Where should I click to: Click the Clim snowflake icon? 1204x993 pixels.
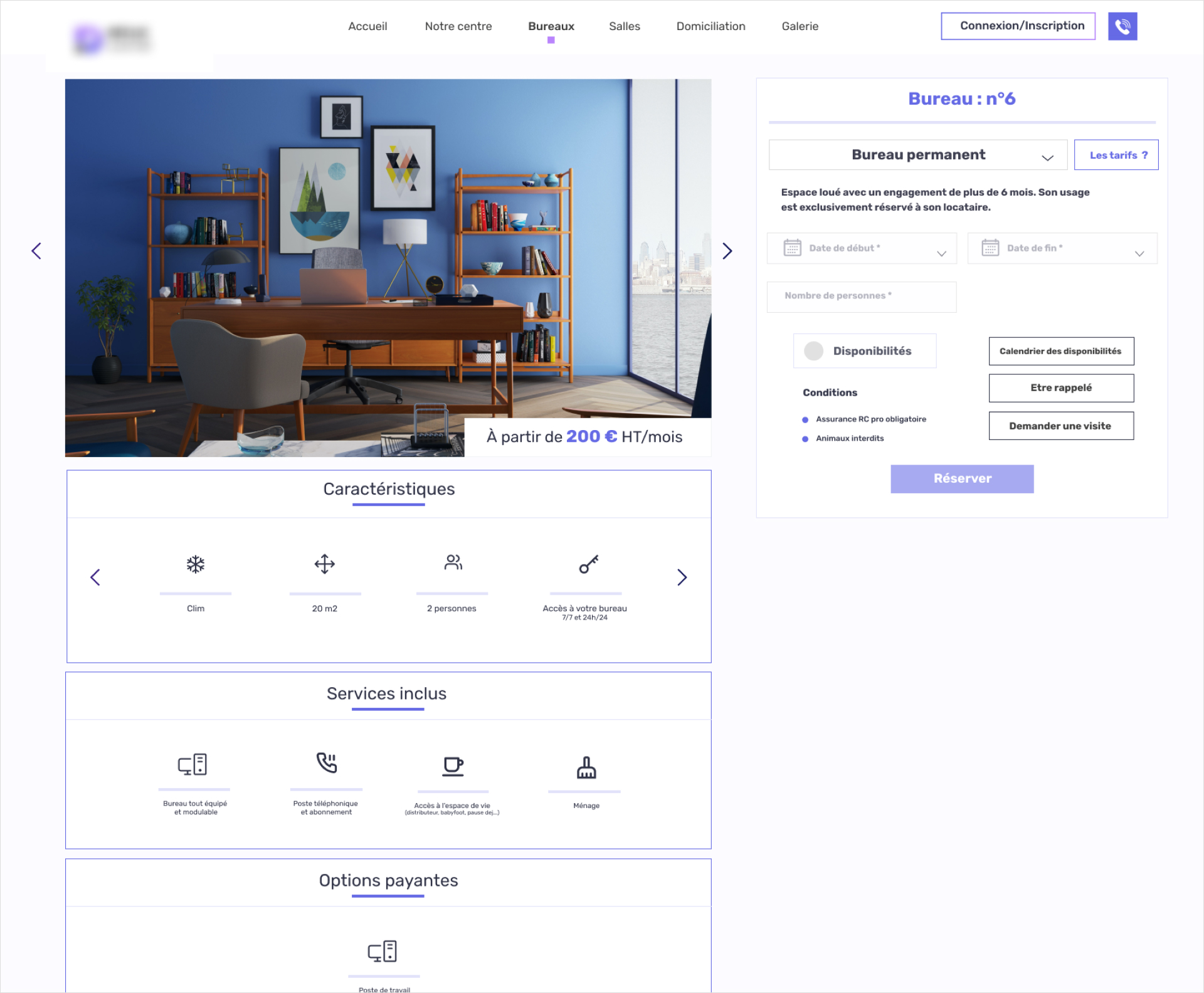[196, 564]
